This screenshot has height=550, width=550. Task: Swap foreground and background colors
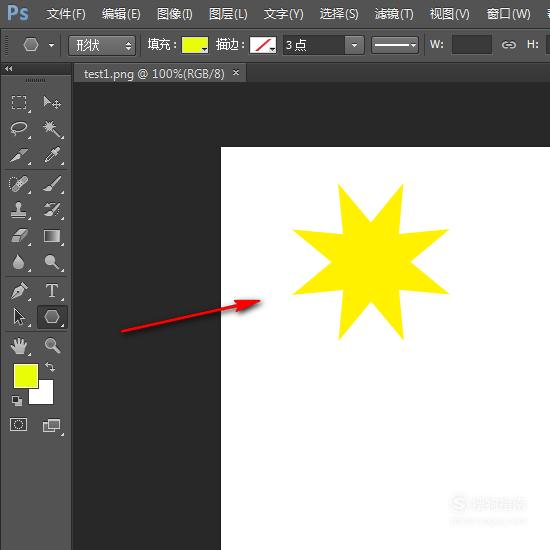50,367
